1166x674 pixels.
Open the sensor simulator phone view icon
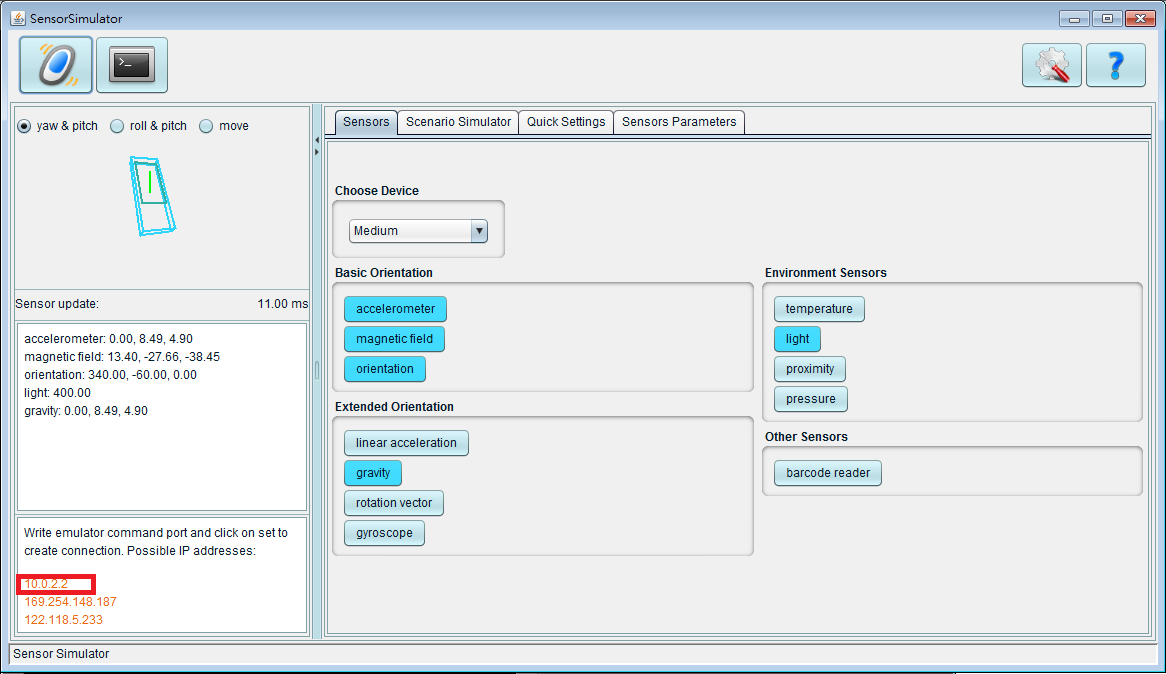tap(56, 65)
